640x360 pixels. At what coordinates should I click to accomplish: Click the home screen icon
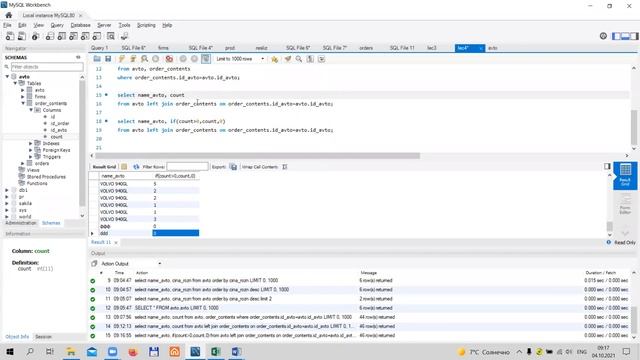[x=9, y=15]
